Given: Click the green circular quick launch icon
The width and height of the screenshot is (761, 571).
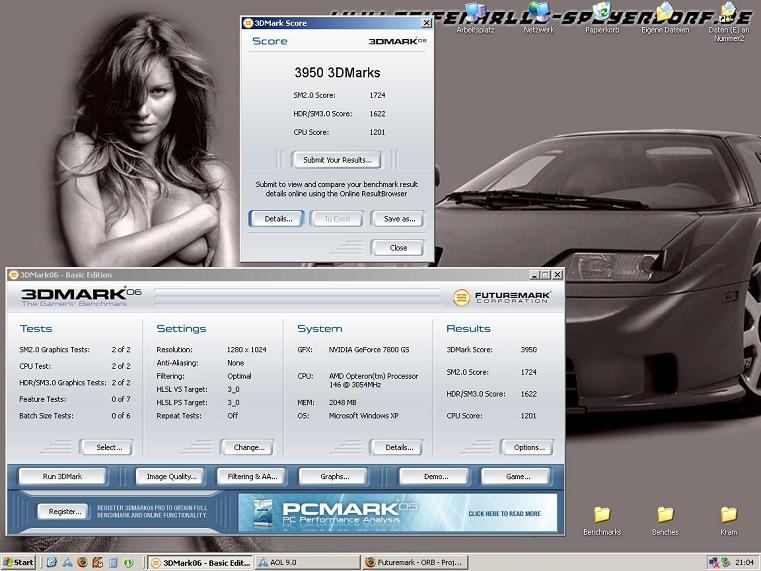Looking at the screenshot, I should (x=128, y=562).
